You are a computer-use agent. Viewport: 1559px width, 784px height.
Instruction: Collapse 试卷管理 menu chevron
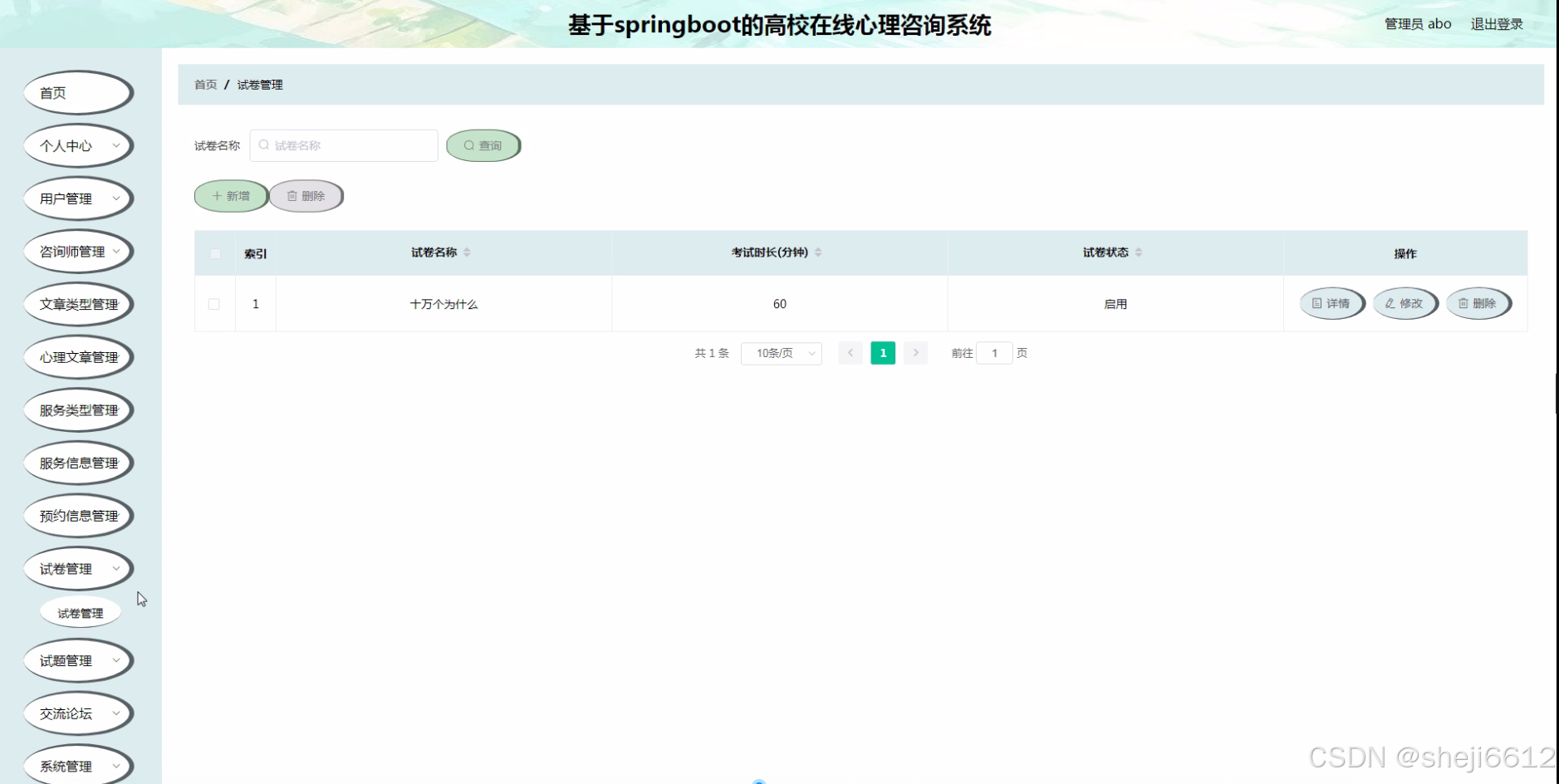116,569
